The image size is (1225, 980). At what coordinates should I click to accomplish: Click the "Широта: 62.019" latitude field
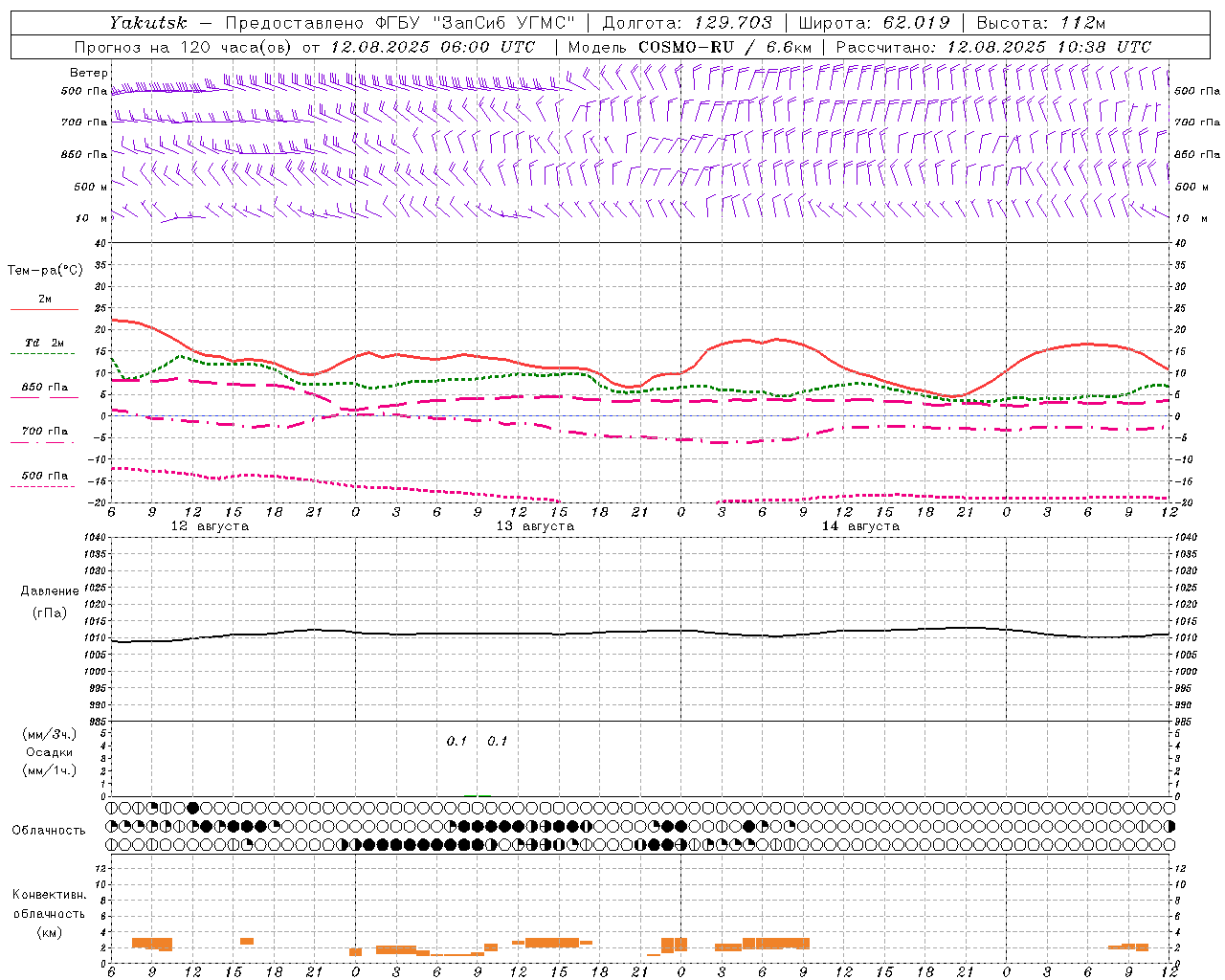tap(874, 23)
